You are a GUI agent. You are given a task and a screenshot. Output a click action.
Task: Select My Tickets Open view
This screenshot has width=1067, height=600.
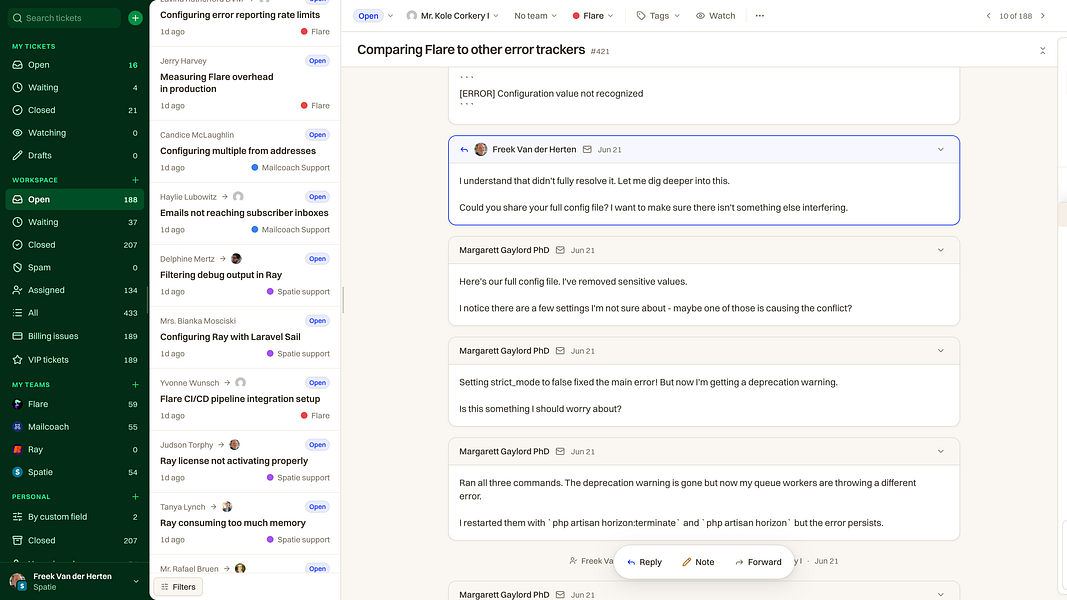coord(75,65)
